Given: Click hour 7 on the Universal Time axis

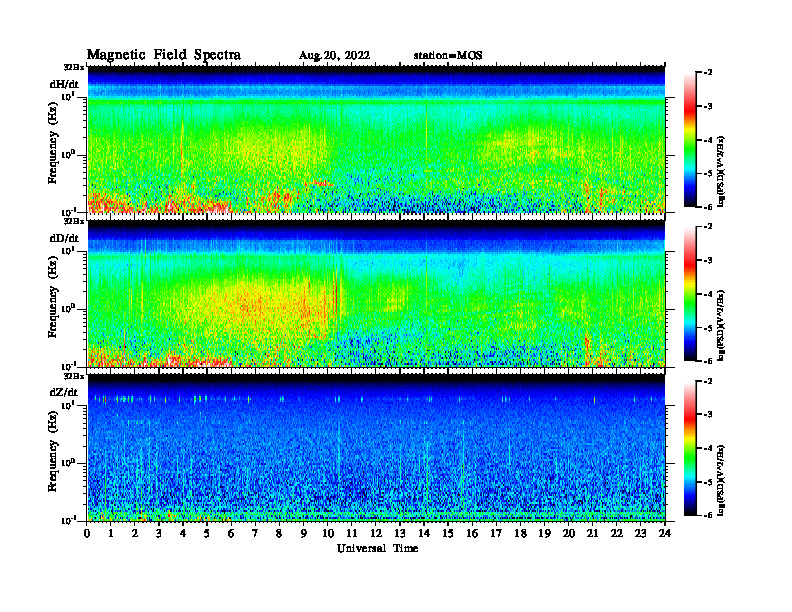Looking at the screenshot, I should tap(255, 534).
